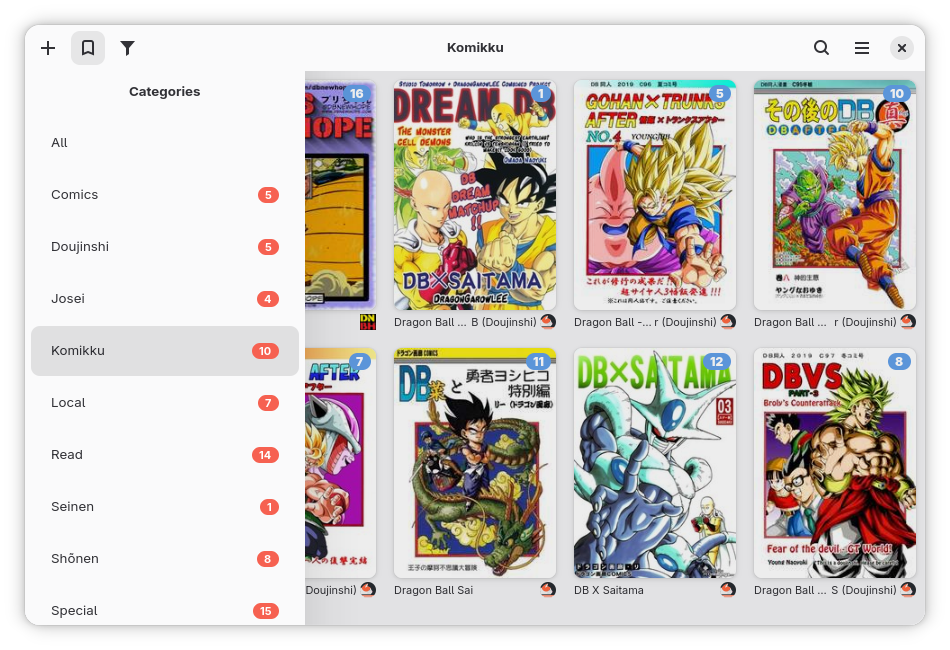Image resolution: width=950 pixels, height=650 pixels.
Task: Click the 'DB X Saitama' title text
Action: (609, 590)
